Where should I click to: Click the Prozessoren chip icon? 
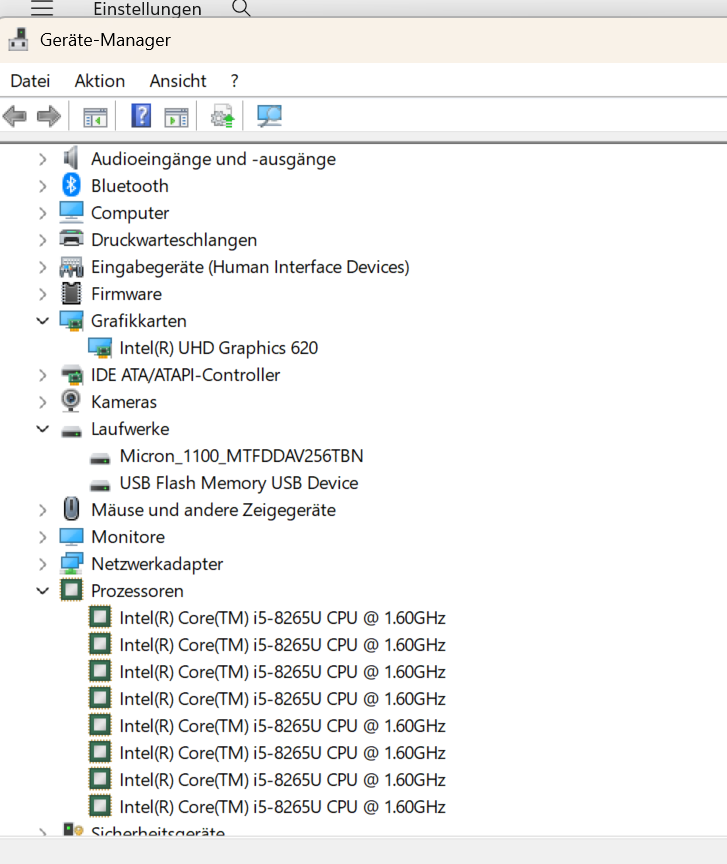click(x=71, y=590)
